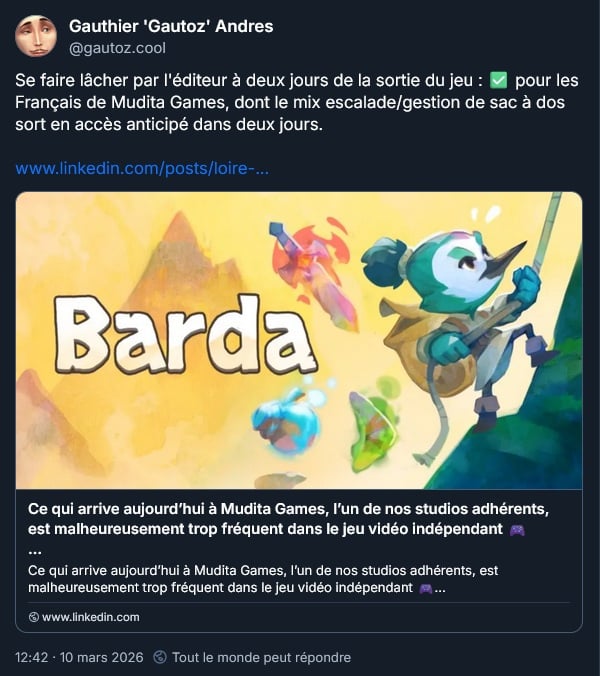Viewport: 600px width, 676px height.
Task: Click the timestamp 12:42 · 10 mars 2026
Action: pos(79,657)
